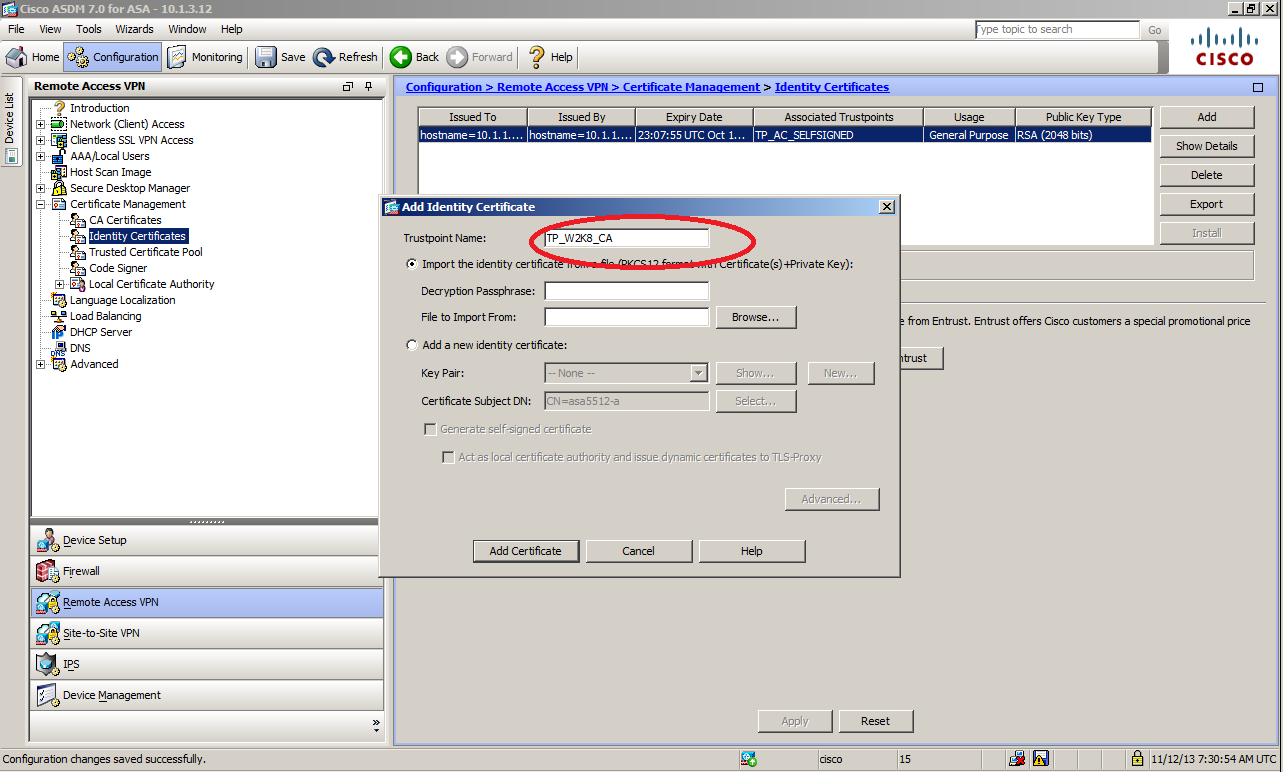Click the Code Signer tree icon

[78, 268]
